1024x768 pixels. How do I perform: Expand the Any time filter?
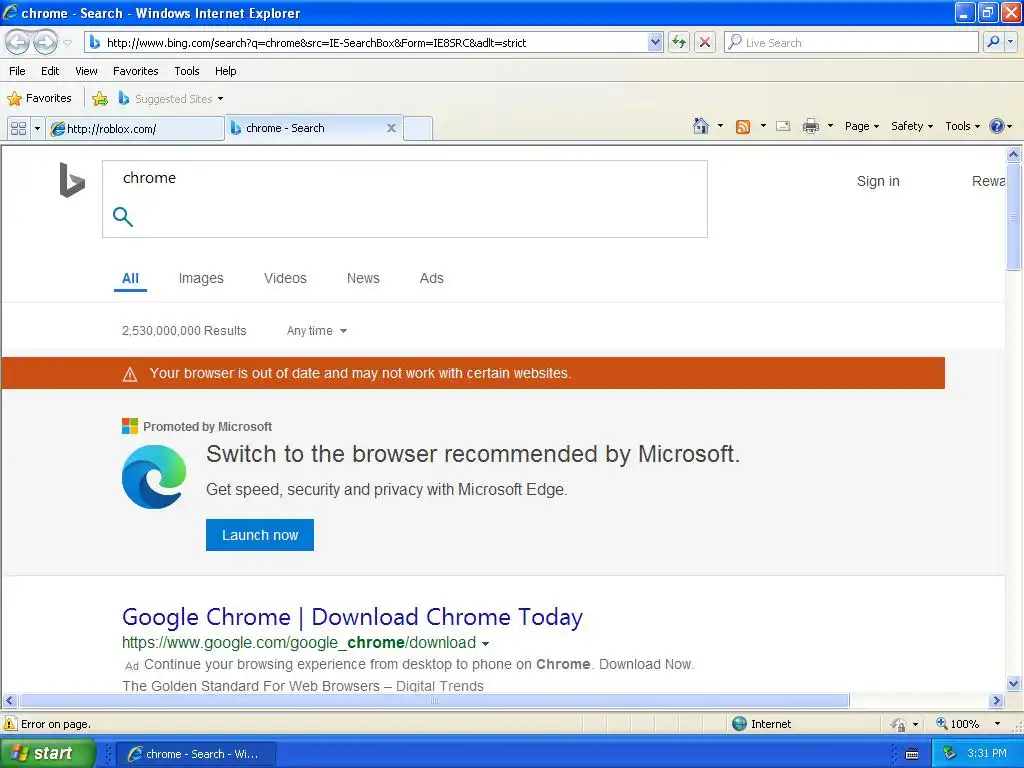pyautogui.click(x=317, y=331)
